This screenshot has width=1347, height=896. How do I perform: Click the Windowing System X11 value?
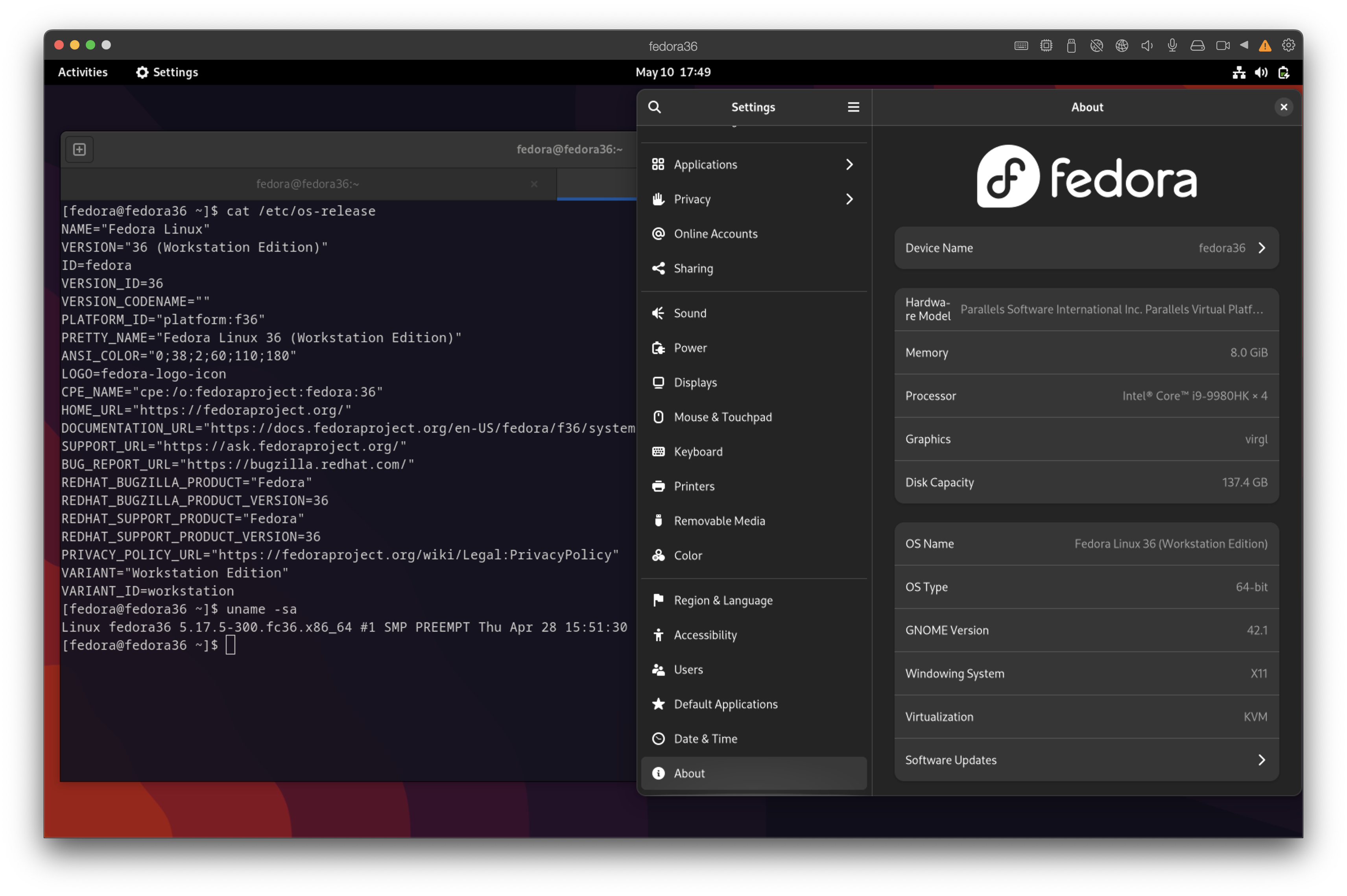click(1258, 674)
